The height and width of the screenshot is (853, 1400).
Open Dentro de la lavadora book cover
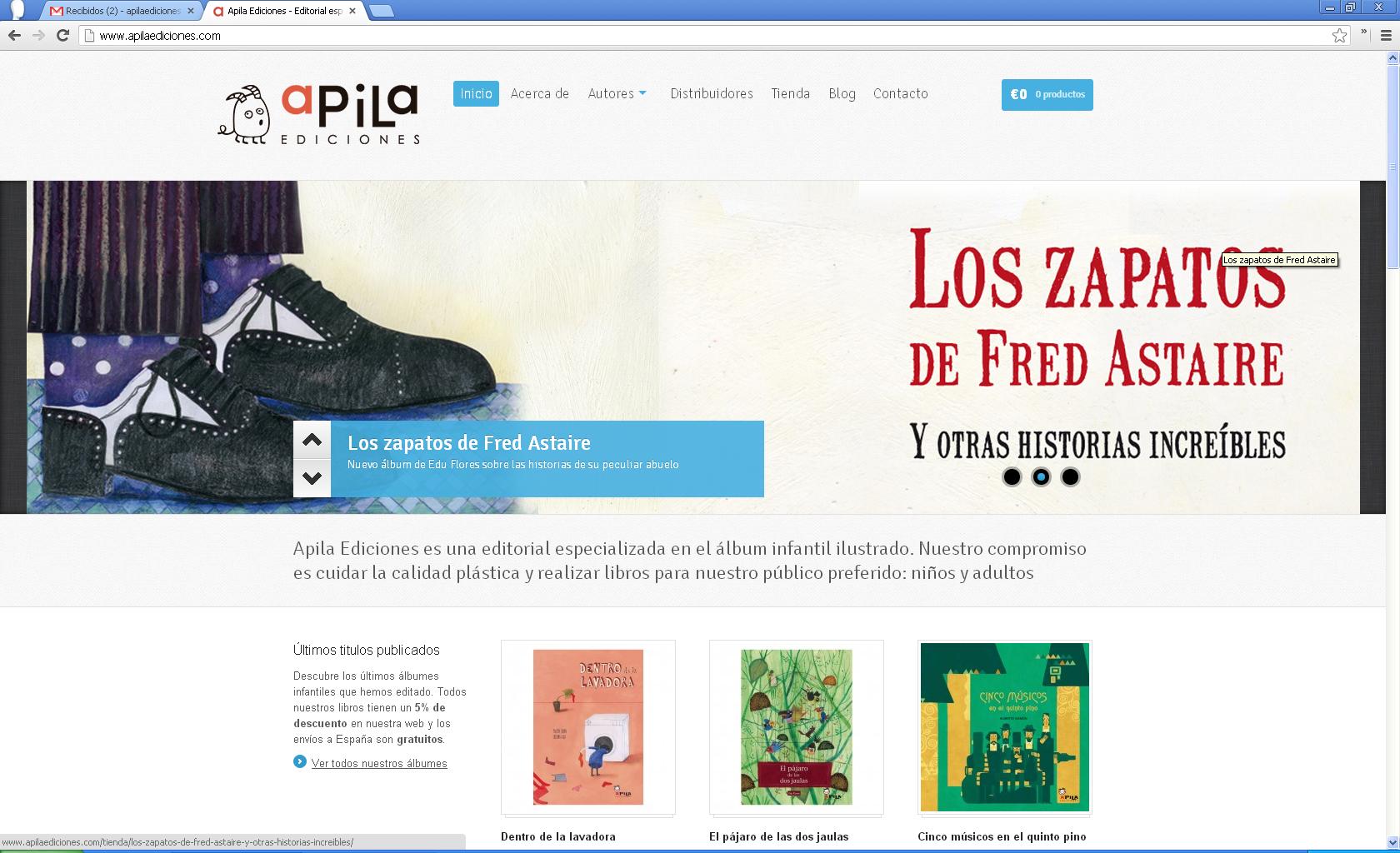(588, 727)
